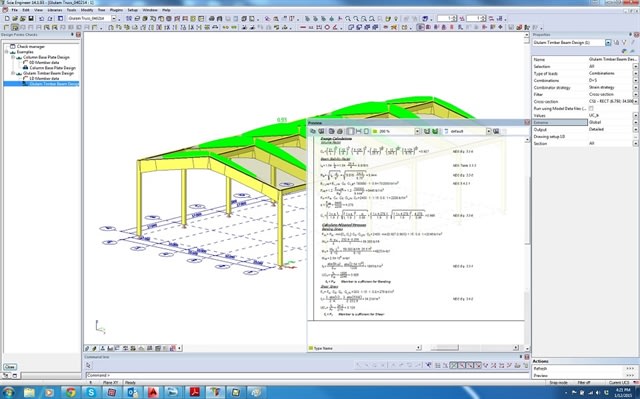Open the project name dropdown in toolbar
Image resolution: width=640 pixels, height=399 pixels.
tap(113, 19)
